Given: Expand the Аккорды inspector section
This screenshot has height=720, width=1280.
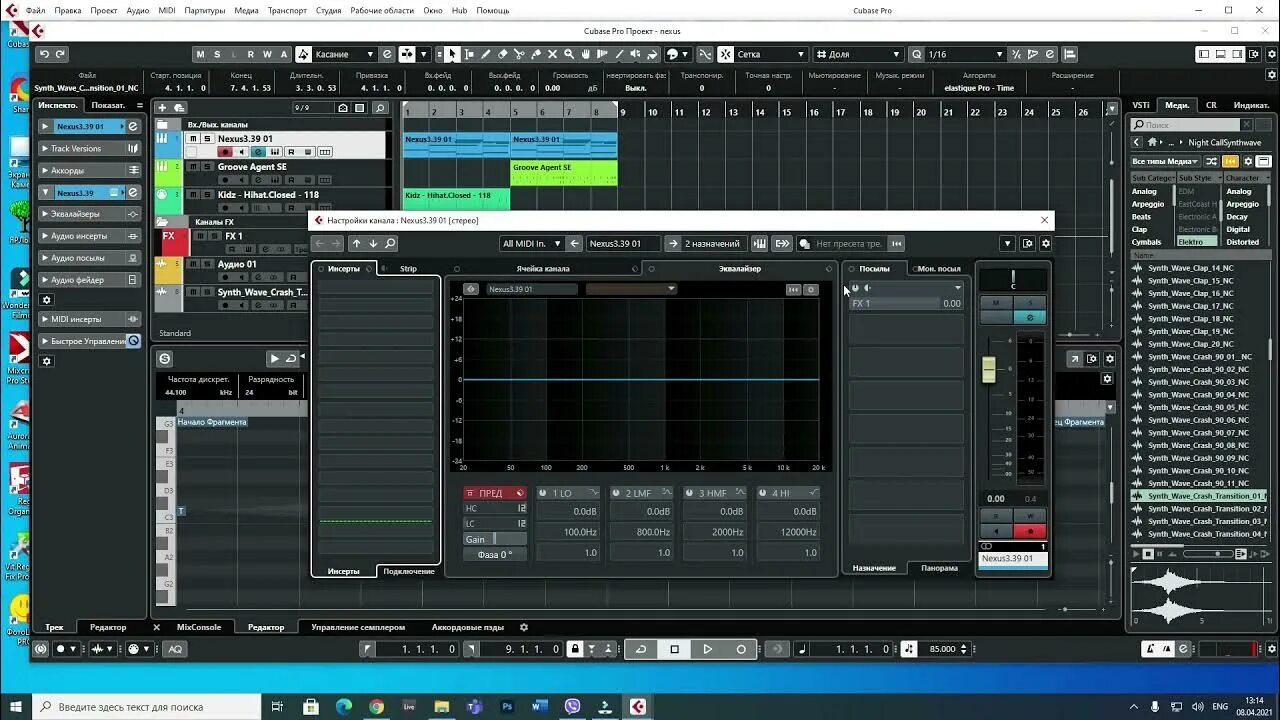Looking at the screenshot, I should [90, 170].
